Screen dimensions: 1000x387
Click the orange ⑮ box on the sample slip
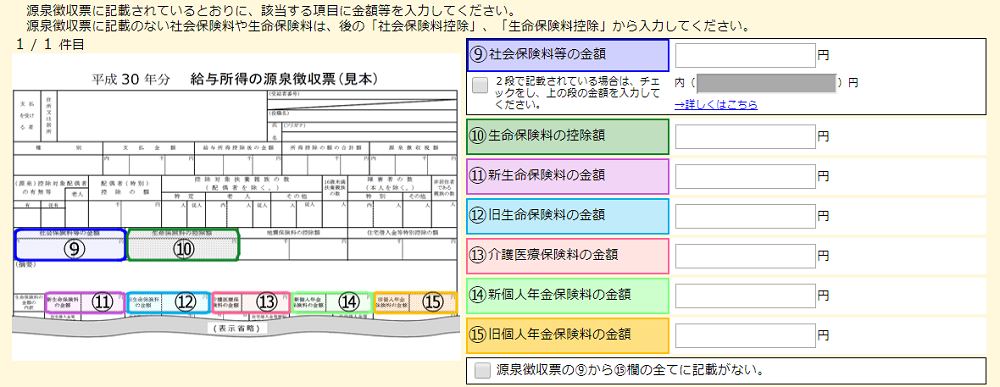pos(415,302)
